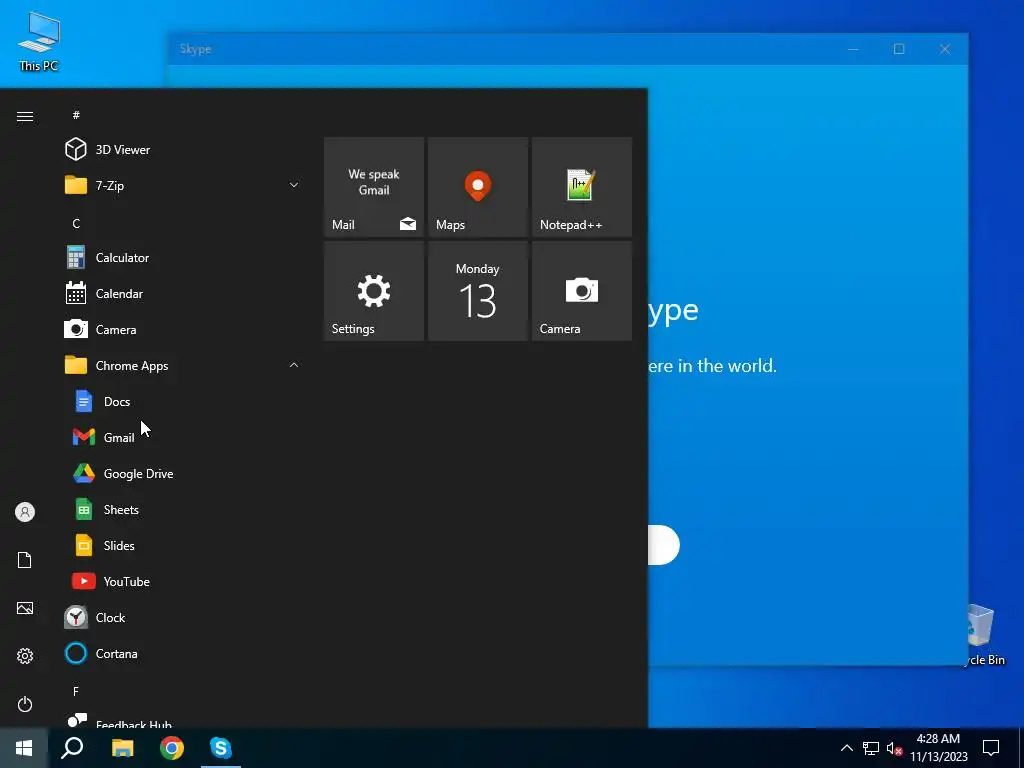Open the 7-Zip folder entry
The width and height of the screenshot is (1024, 768).
(x=182, y=185)
